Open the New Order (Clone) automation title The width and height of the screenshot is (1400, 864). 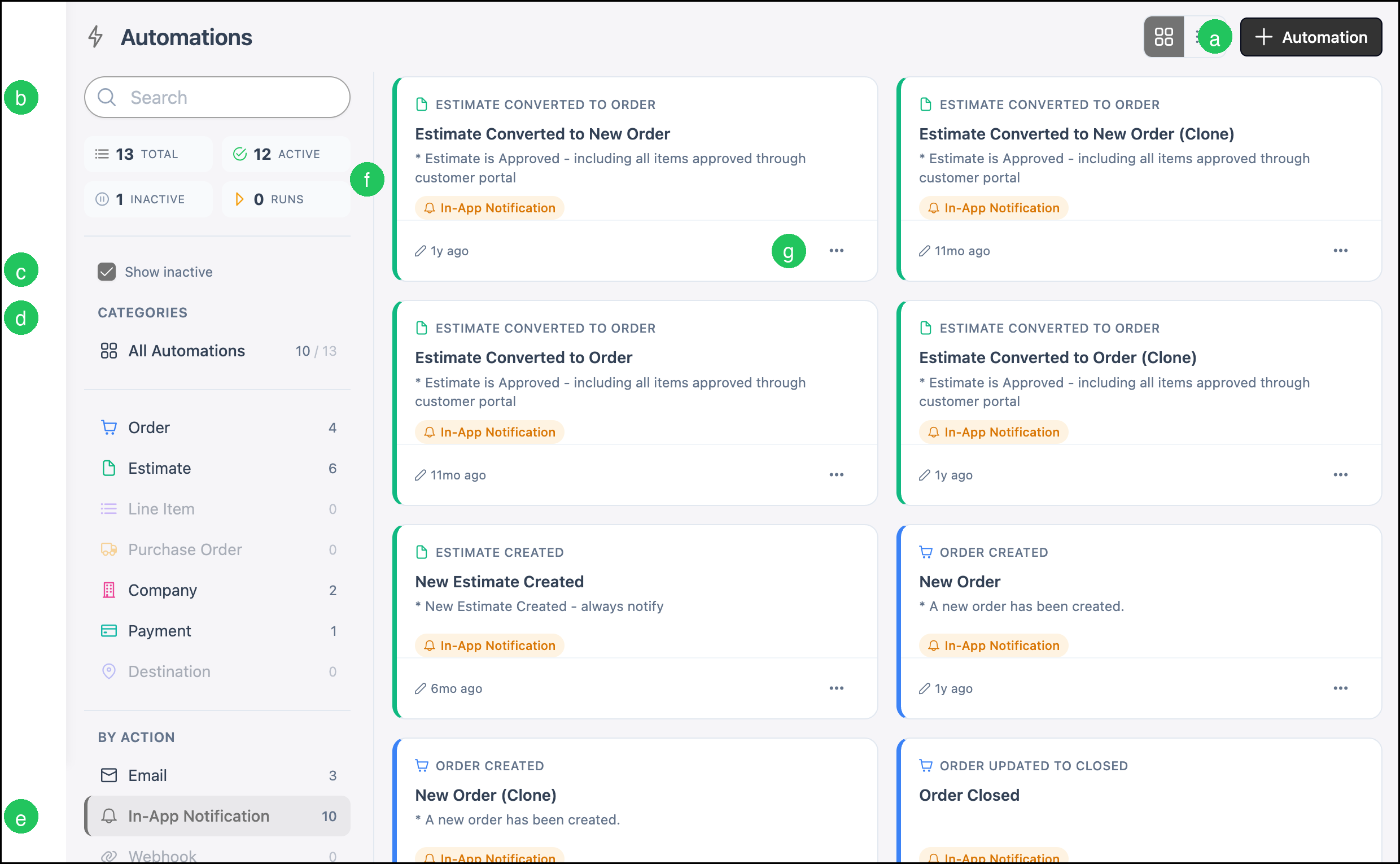(485, 796)
